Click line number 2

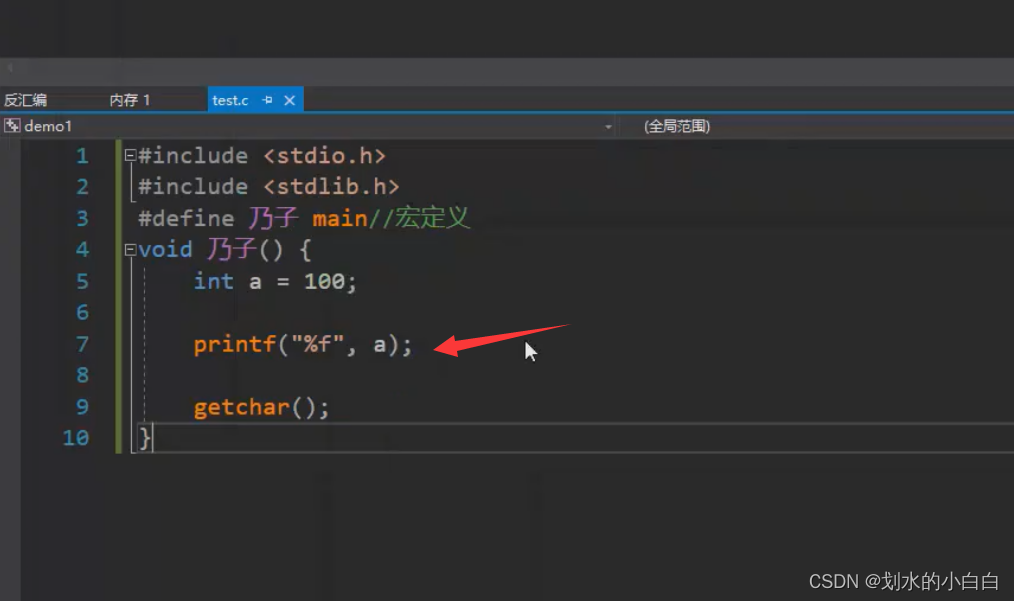(82, 187)
